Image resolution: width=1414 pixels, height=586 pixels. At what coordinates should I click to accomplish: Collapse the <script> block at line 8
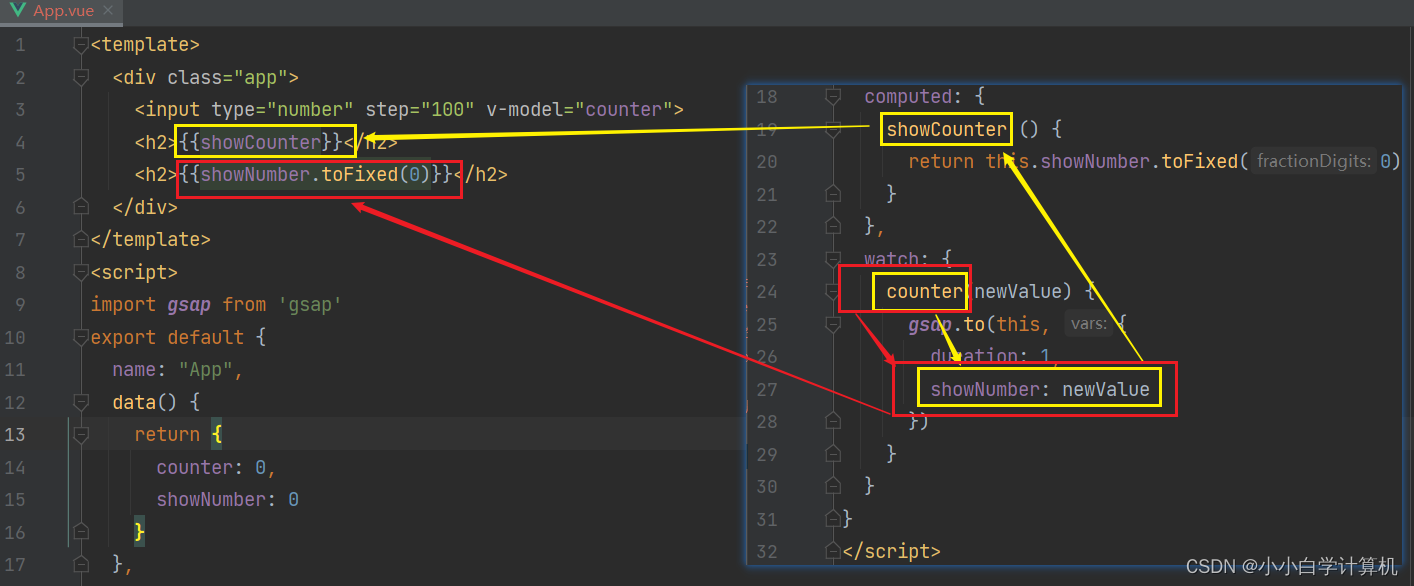click(x=81, y=272)
